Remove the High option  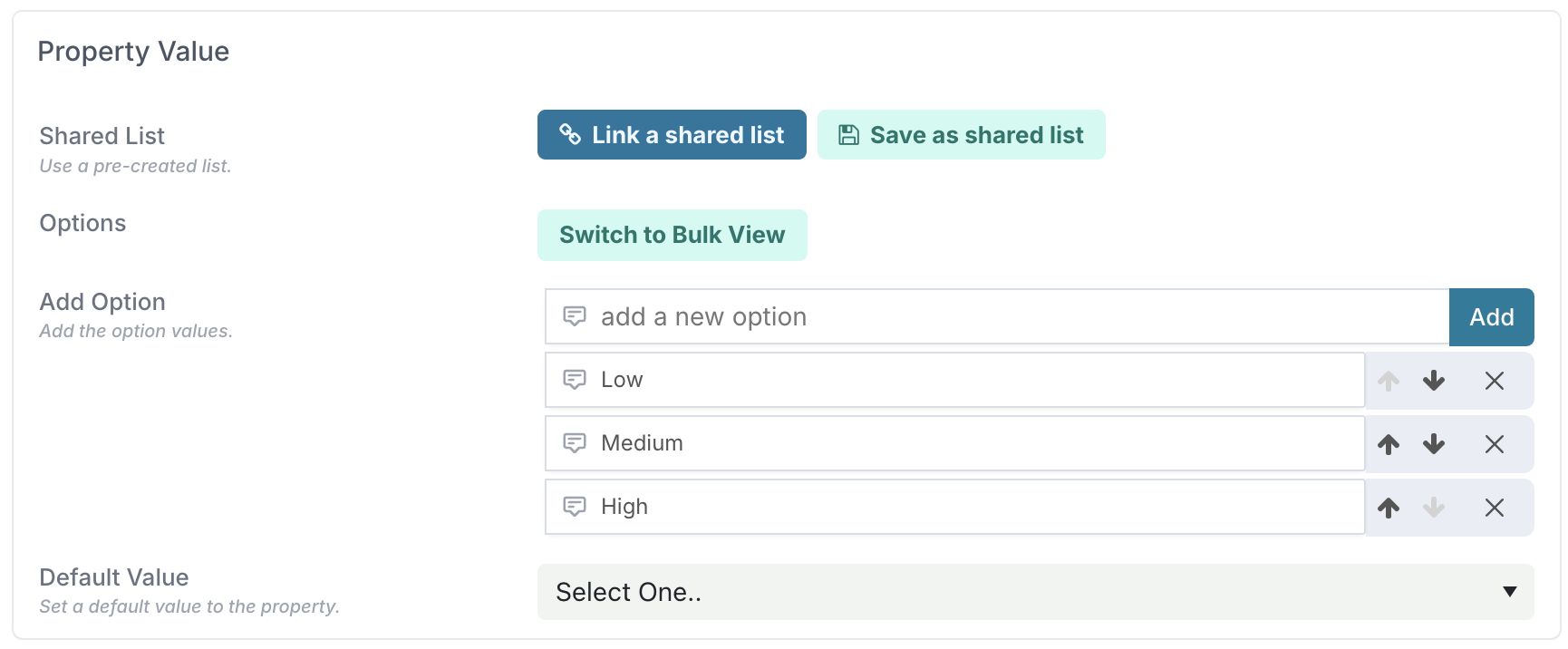click(x=1495, y=508)
